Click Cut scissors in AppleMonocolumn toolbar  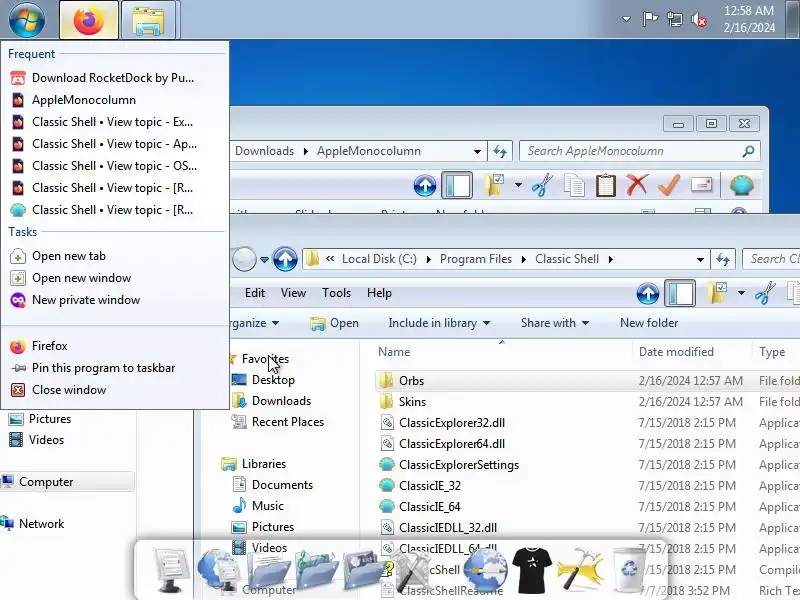(542, 185)
